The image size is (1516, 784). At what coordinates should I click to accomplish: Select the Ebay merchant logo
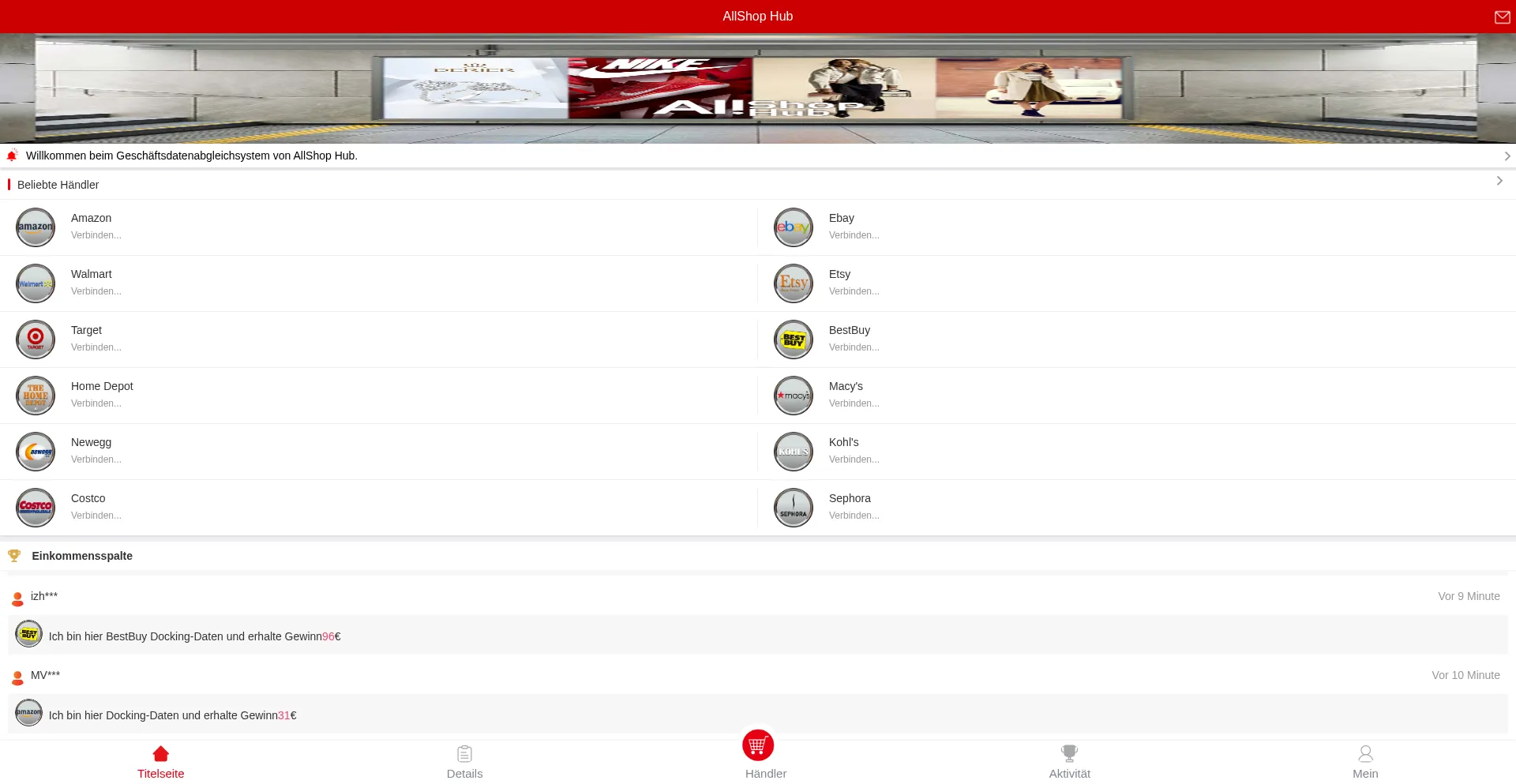point(794,227)
